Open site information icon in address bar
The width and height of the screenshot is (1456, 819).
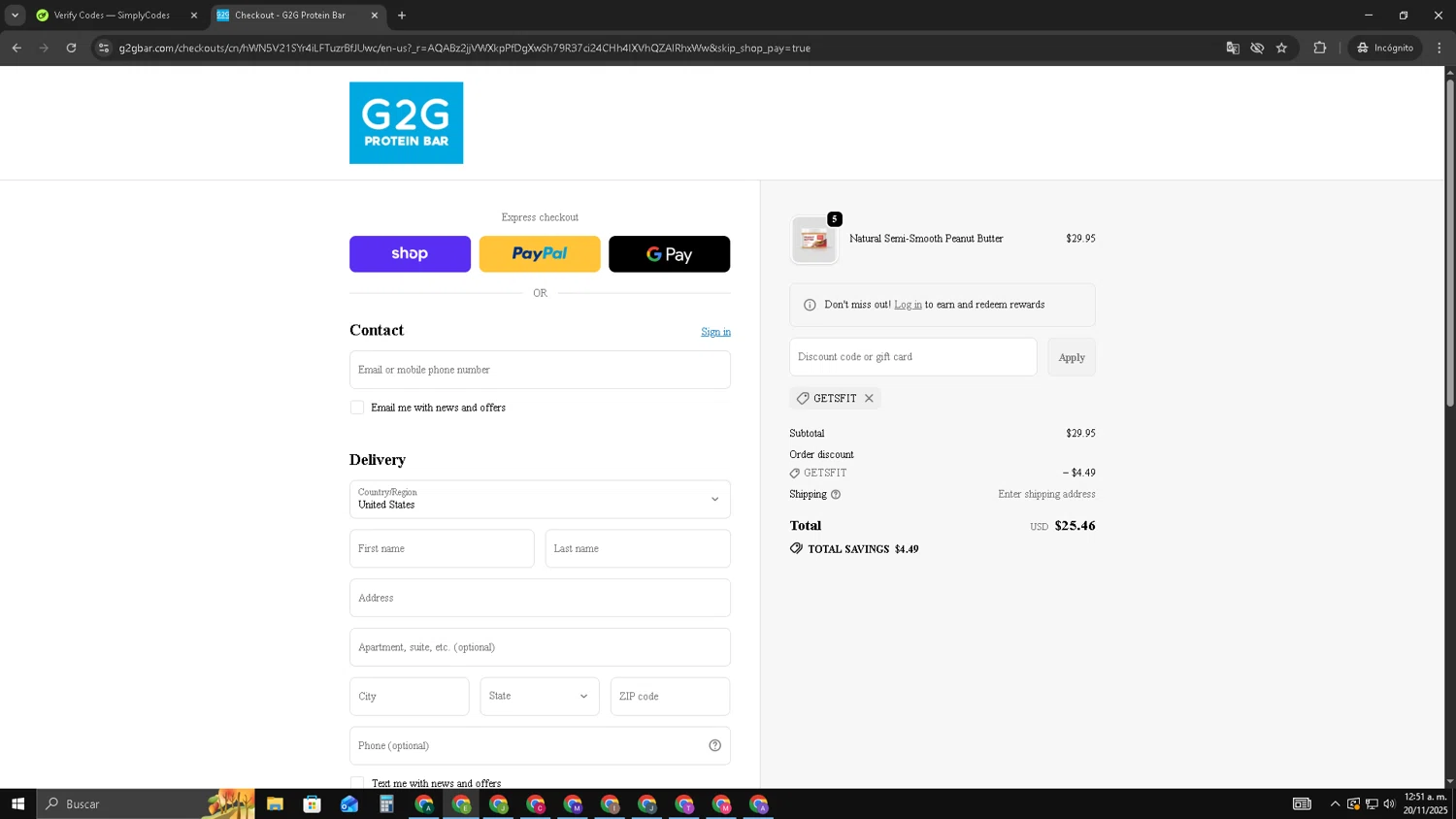click(104, 48)
